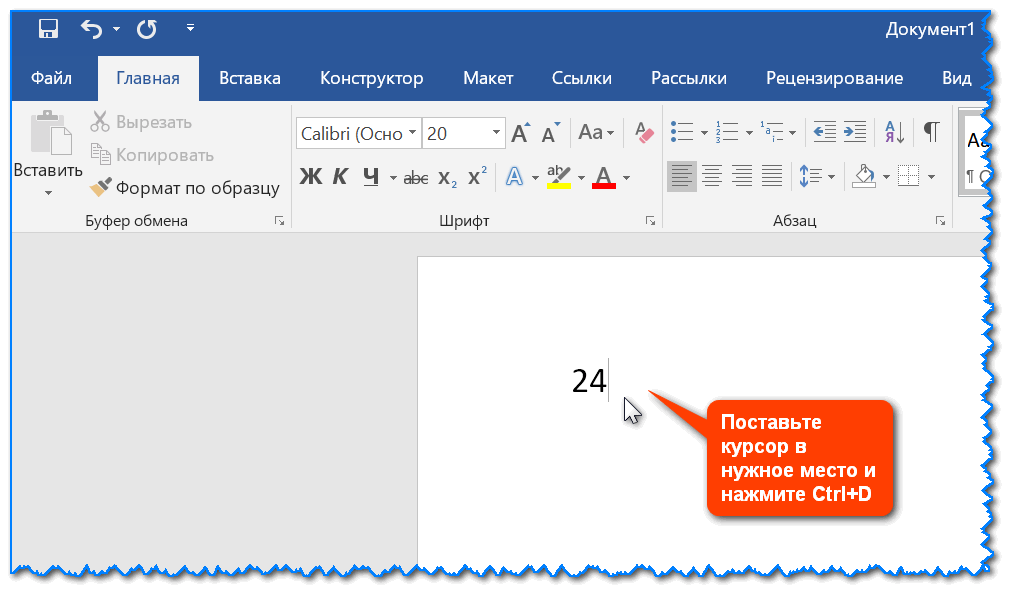Apply the red font color swatch
Image resolution: width=1011 pixels, height=594 pixels.
coord(604,178)
